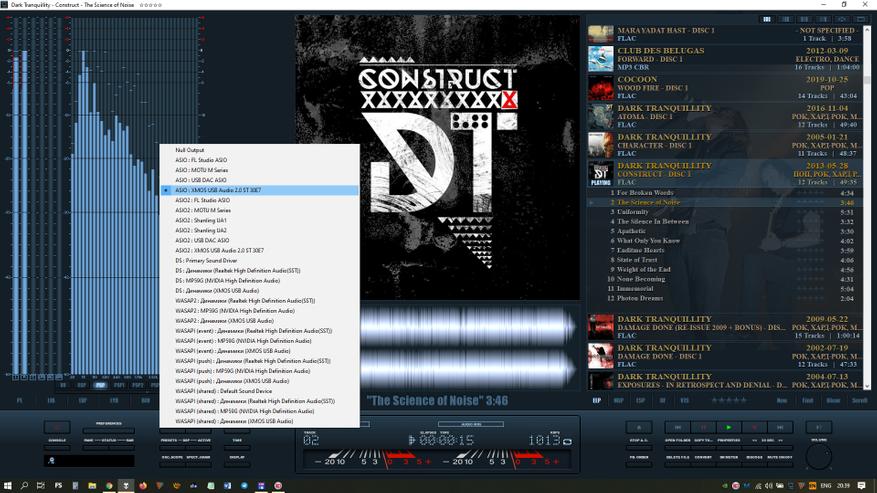Viewport: 877px width, 493px height.
Task: Click the waveform seek bar under album art
Action: click(x=468, y=347)
